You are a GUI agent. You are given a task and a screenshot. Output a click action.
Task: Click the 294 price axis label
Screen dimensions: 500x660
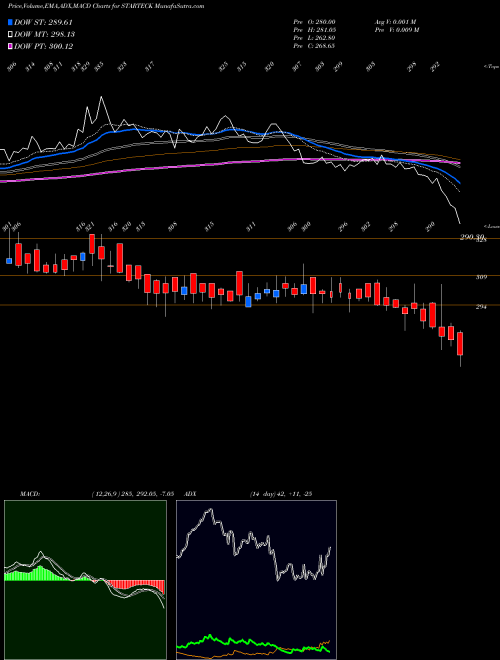coord(481,307)
